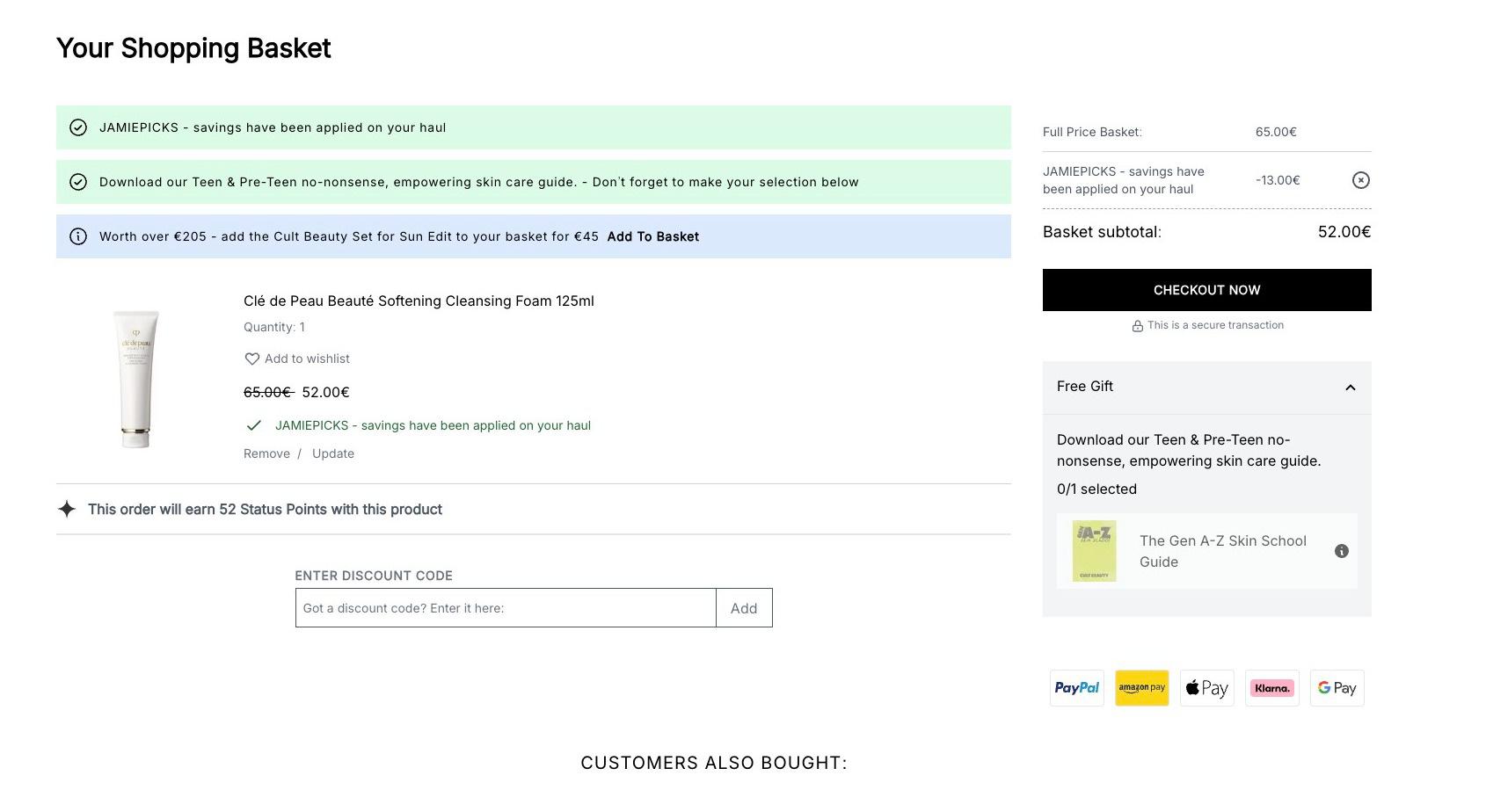
Task: Select the Apple Pay payment icon
Action: pyautogui.click(x=1207, y=688)
